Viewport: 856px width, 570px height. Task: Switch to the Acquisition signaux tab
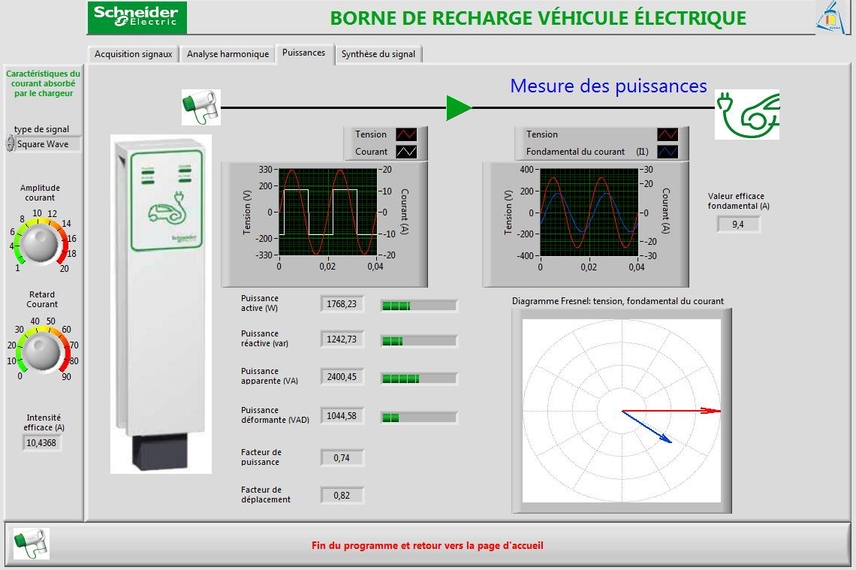[133, 54]
